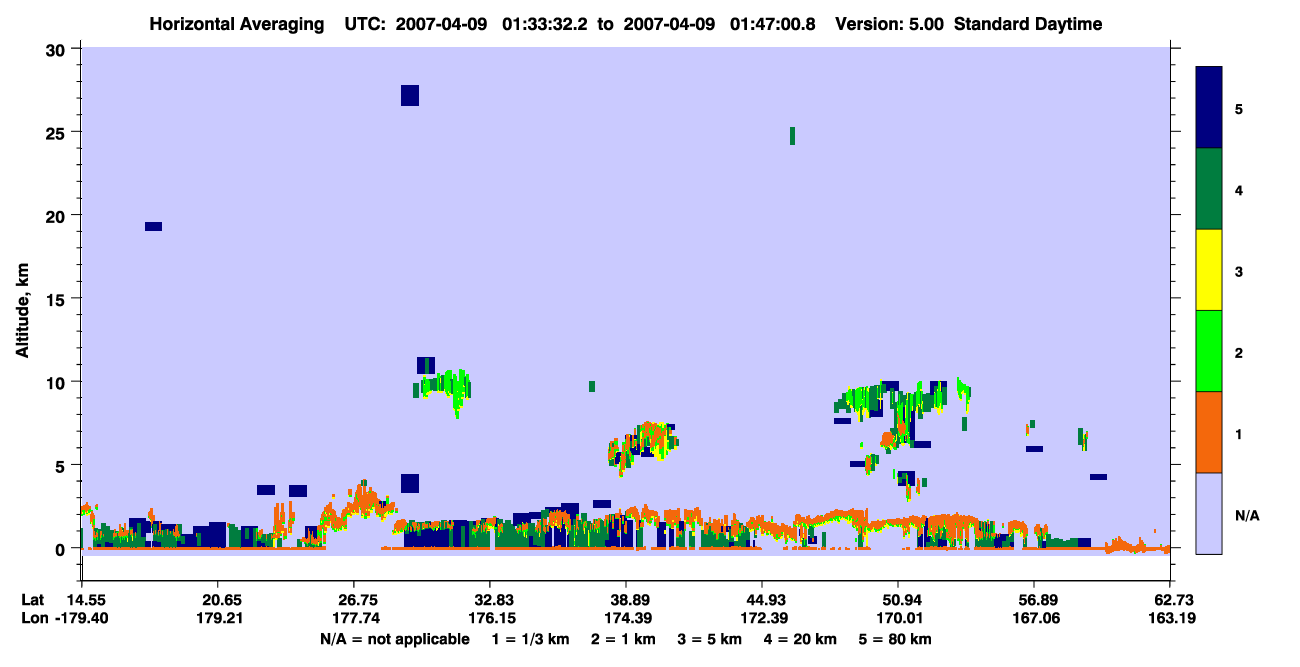Click the longitude value '-179.40'
This screenshot has width=1300, height=667.
coord(82,618)
